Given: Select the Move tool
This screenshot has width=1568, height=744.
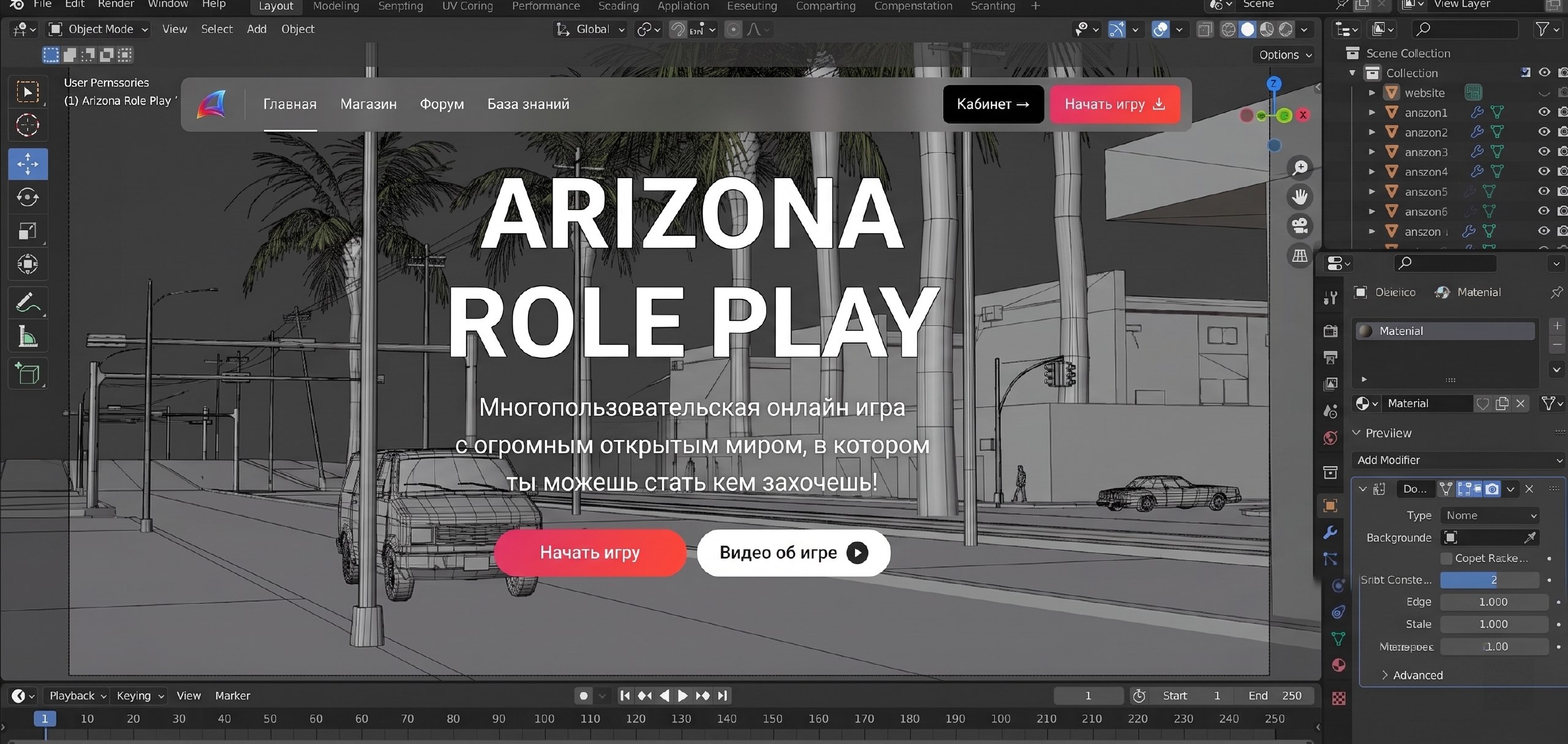Looking at the screenshot, I should click(x=28, y=163).
